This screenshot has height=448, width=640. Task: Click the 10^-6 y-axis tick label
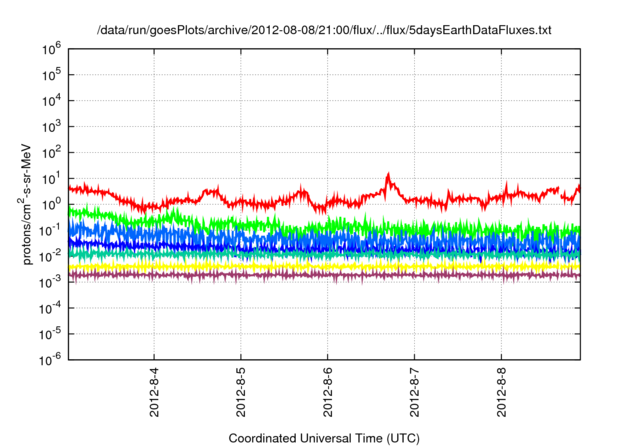click(x=51, y=359)
